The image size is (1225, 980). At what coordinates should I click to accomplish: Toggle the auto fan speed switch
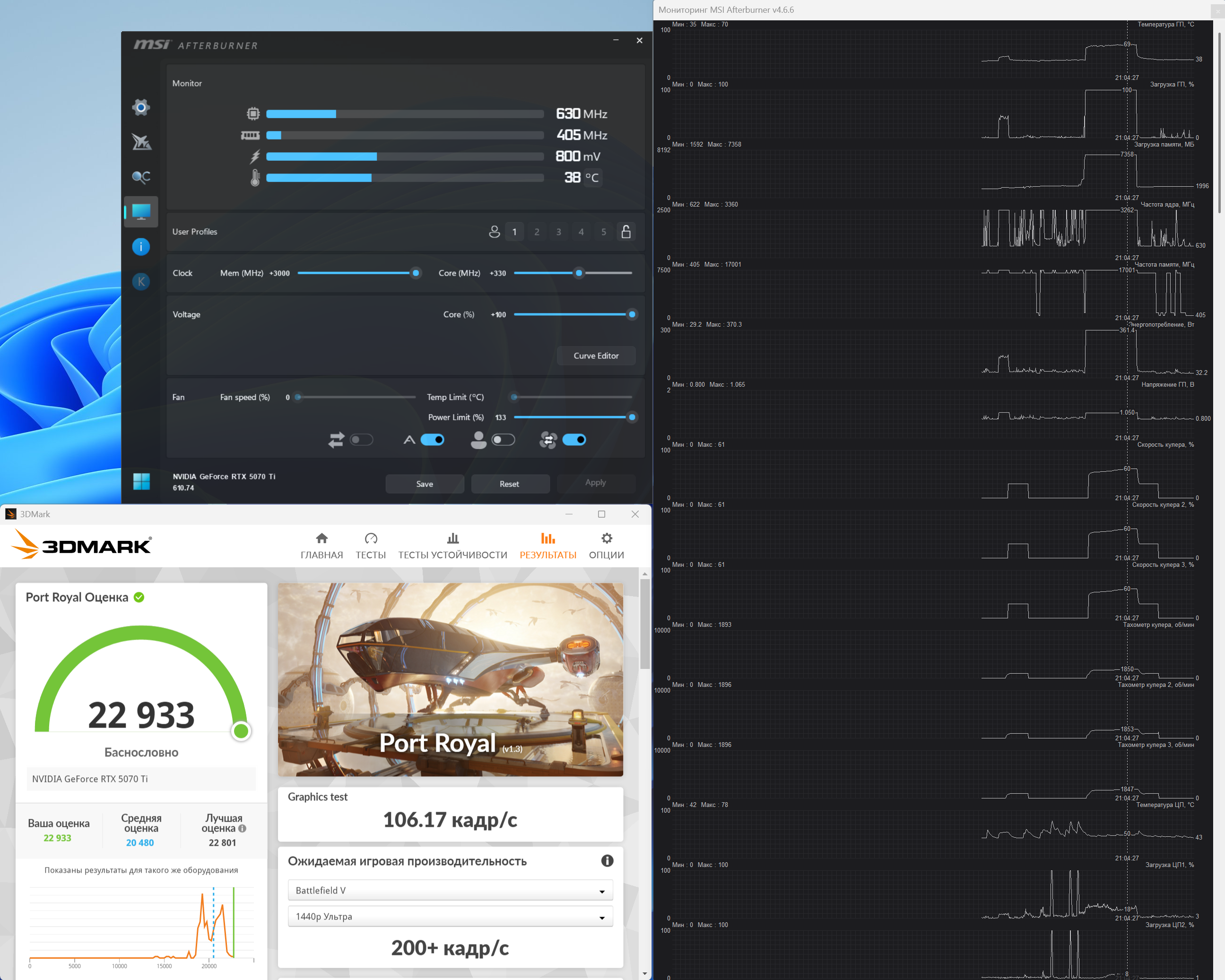[x=433, y=440]
